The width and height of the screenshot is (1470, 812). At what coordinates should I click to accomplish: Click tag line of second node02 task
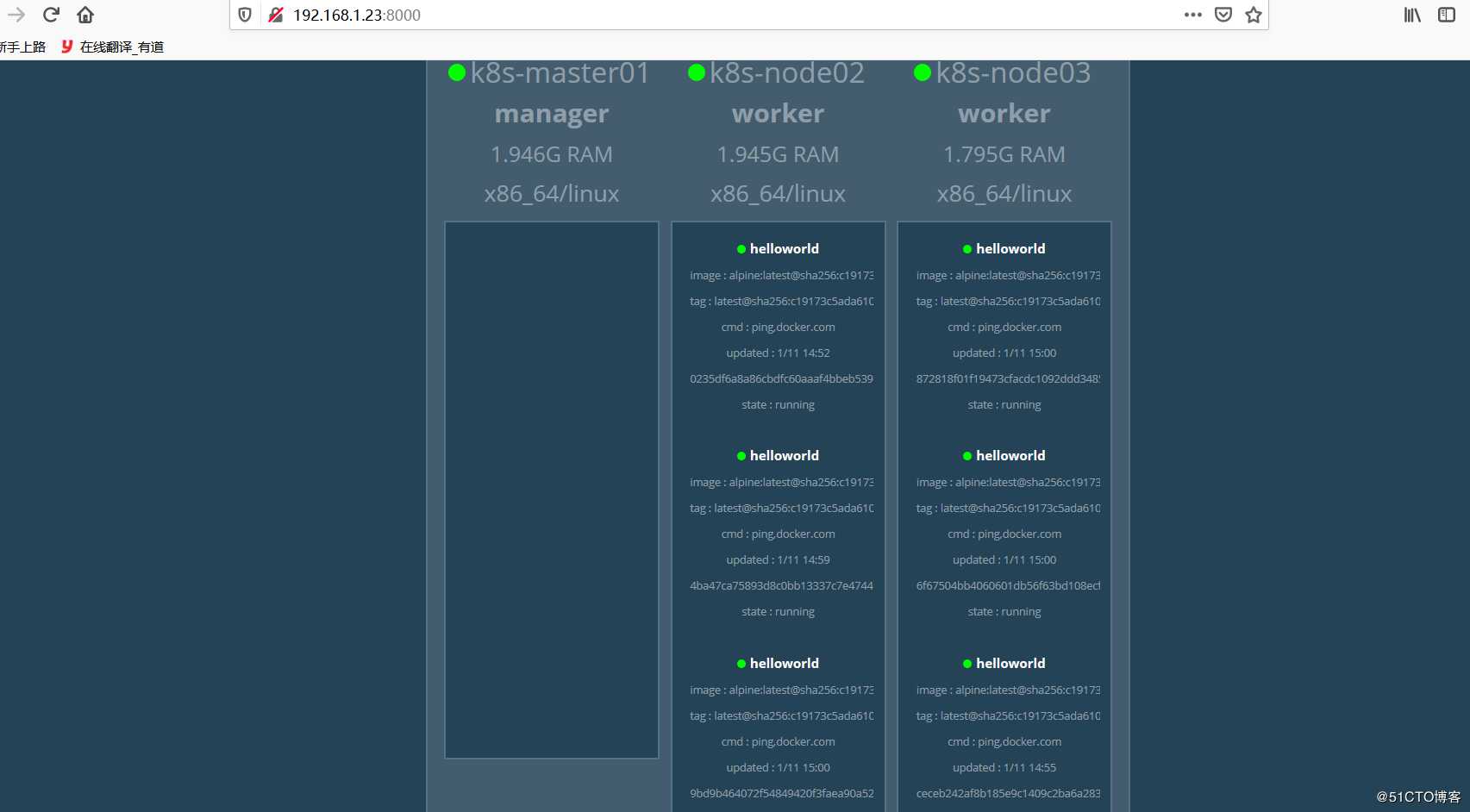pyautogui.click(x=782, y=509)
